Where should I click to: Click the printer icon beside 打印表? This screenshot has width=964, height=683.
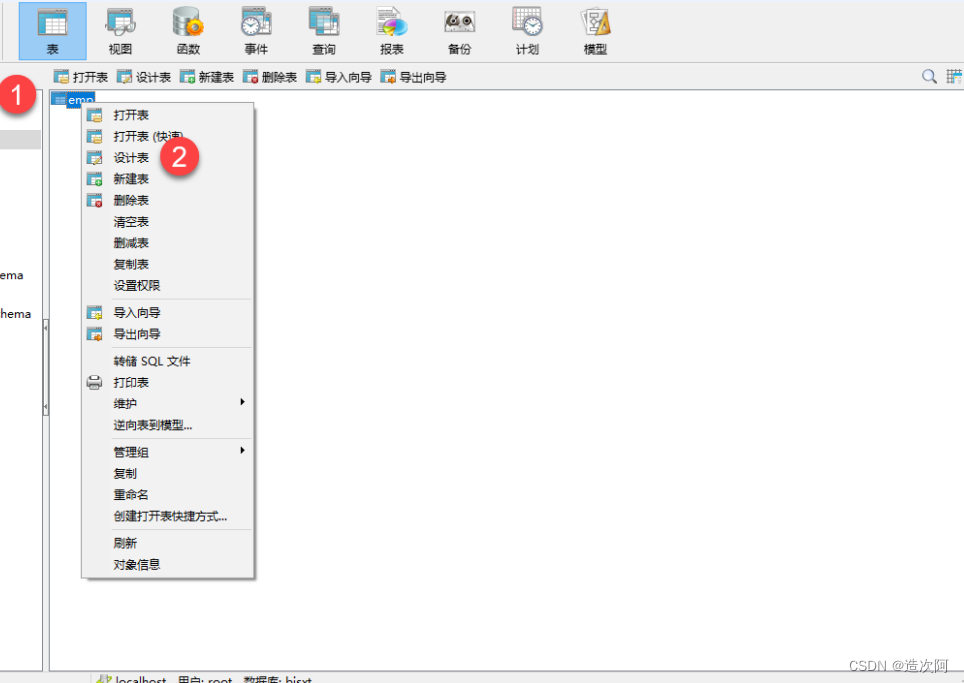point(94,382)
